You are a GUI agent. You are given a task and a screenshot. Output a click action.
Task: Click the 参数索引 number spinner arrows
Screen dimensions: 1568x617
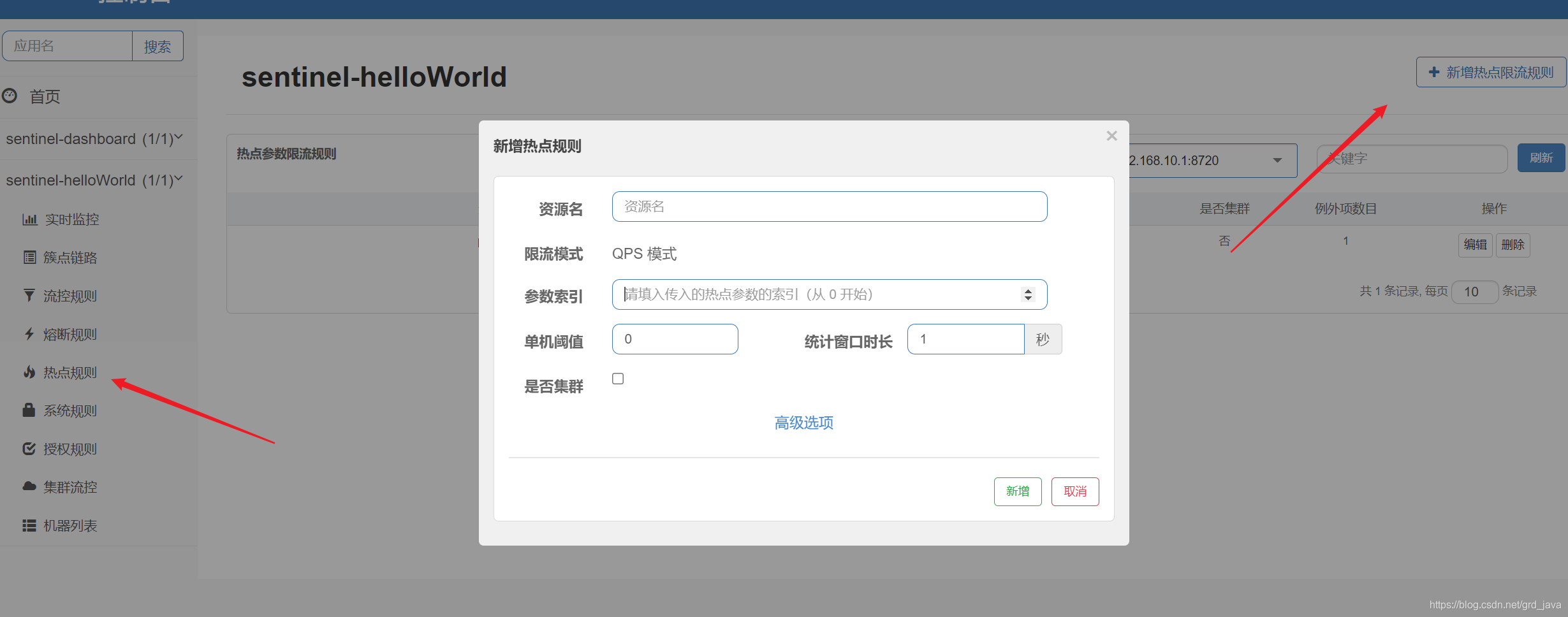[1028, 294]
